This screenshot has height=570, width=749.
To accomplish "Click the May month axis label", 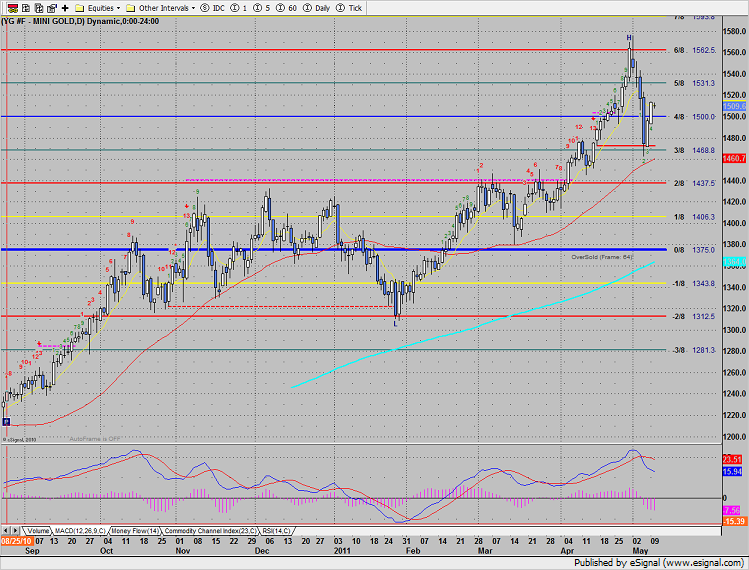I will tap(640, 550).
